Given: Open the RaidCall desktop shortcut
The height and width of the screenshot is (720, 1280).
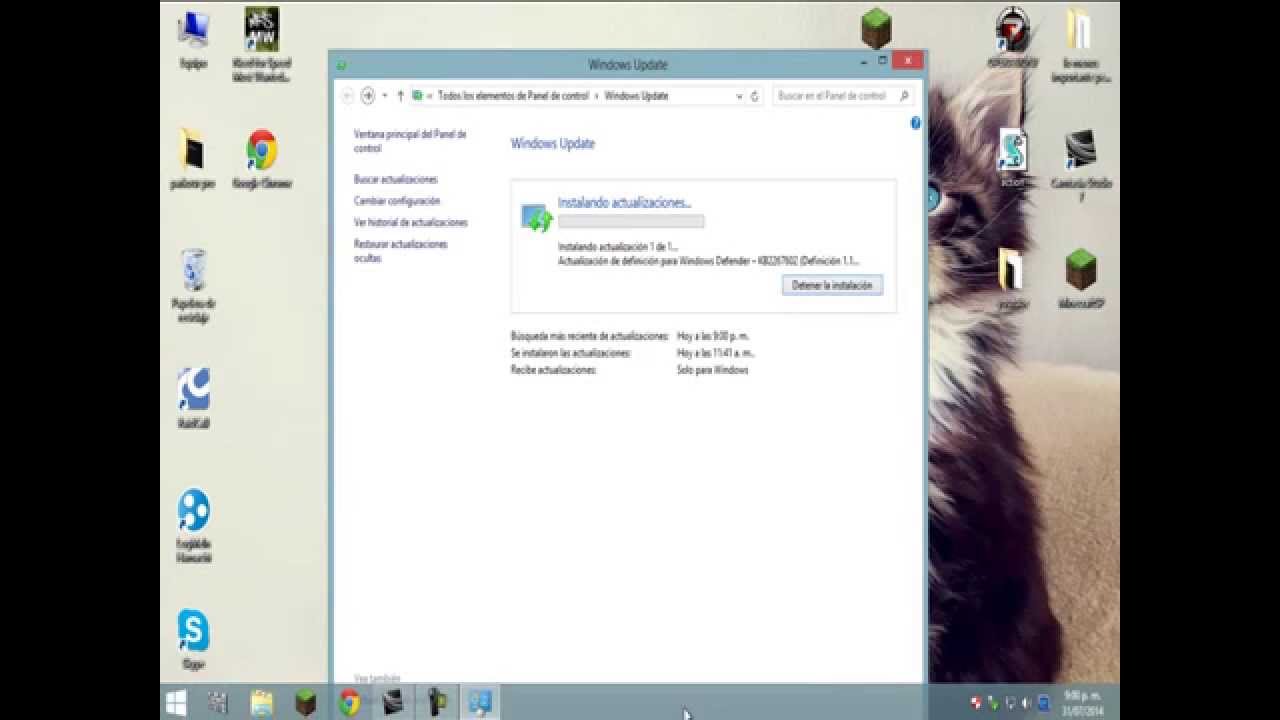Looking at the screenshot, I should click(193, 397).
